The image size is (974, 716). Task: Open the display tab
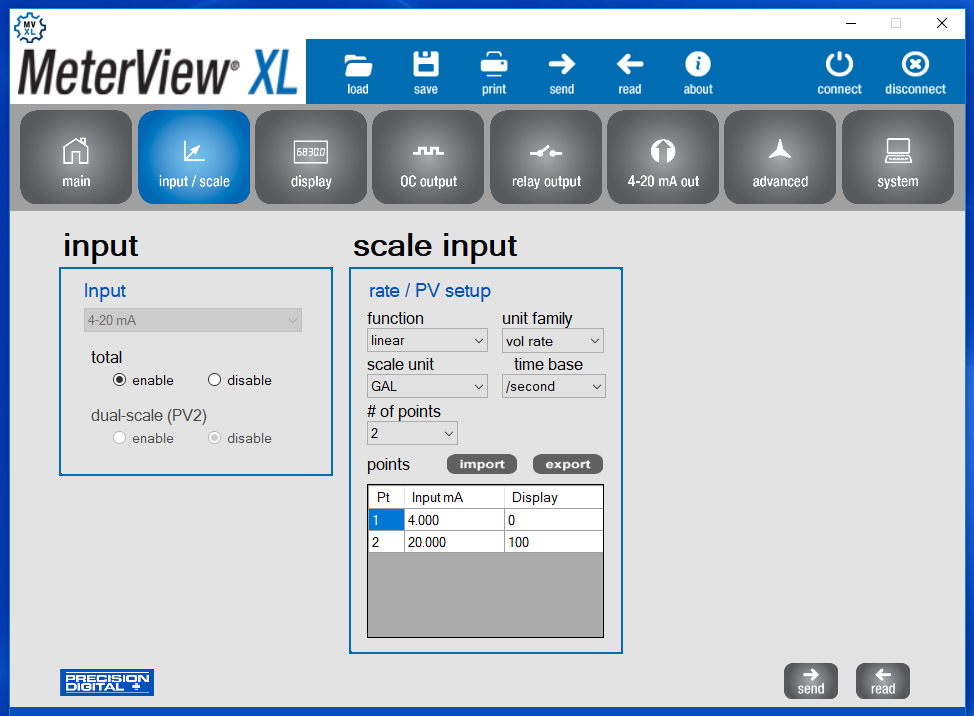311,157
